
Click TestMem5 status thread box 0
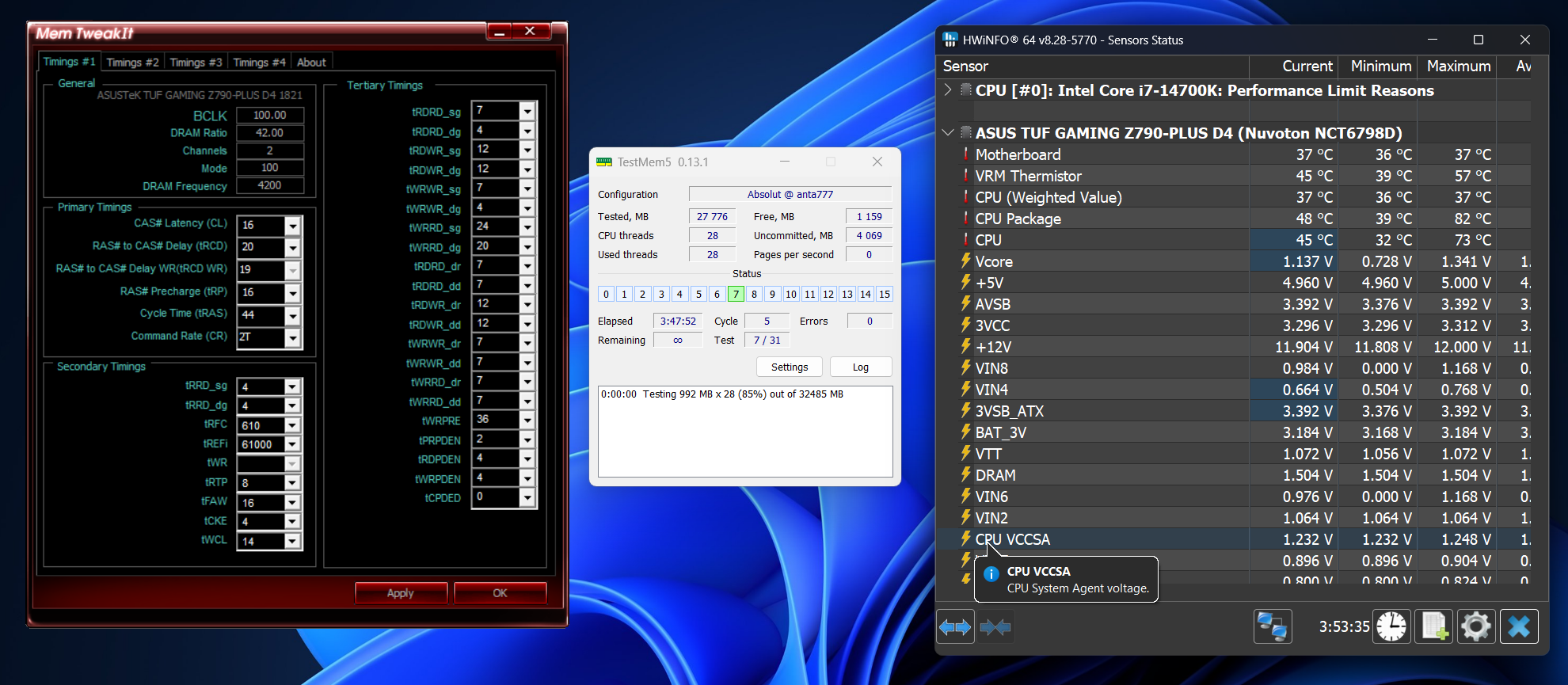[606, 295]
